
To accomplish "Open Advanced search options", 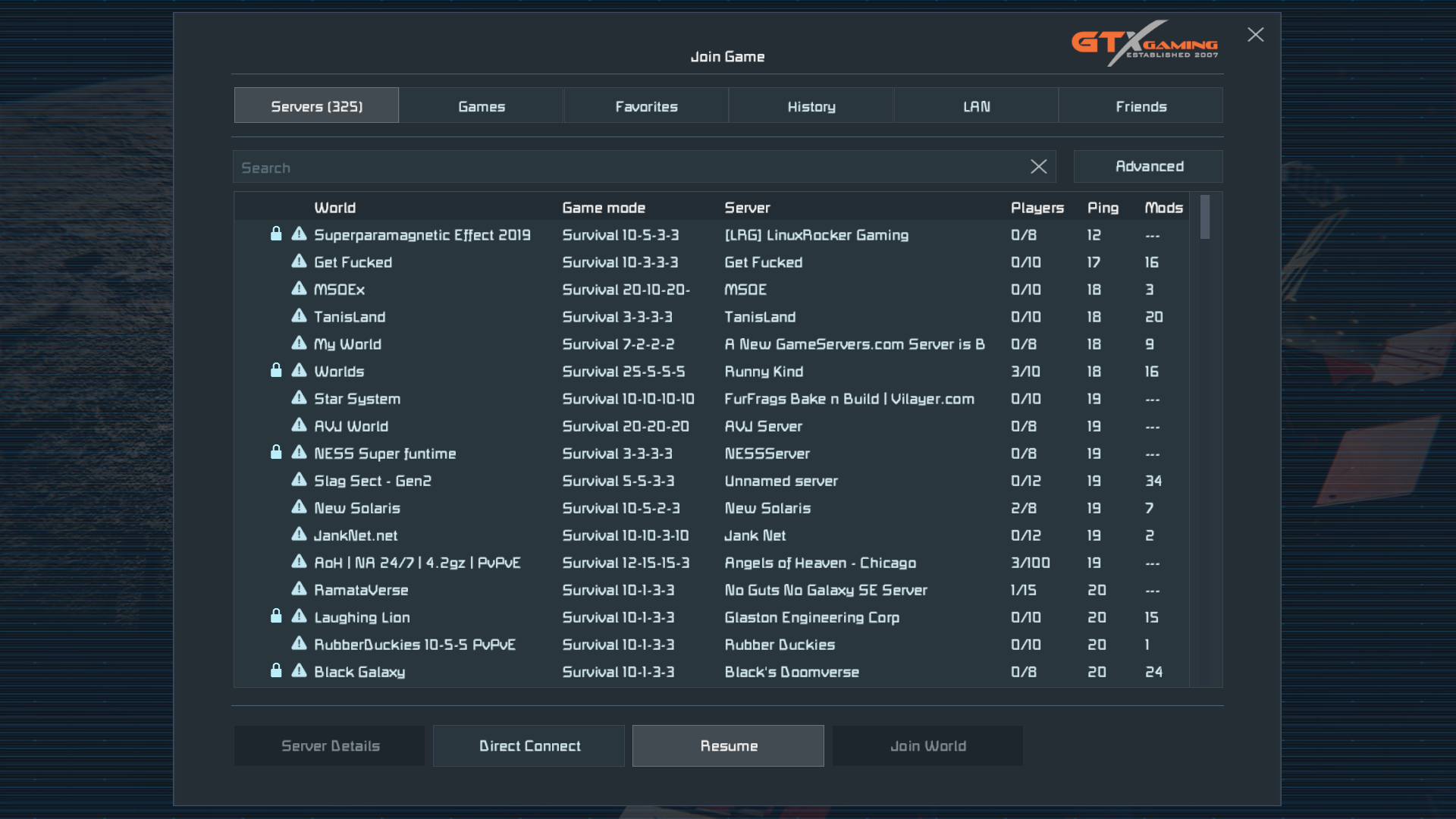I will tap(1148, 167).
